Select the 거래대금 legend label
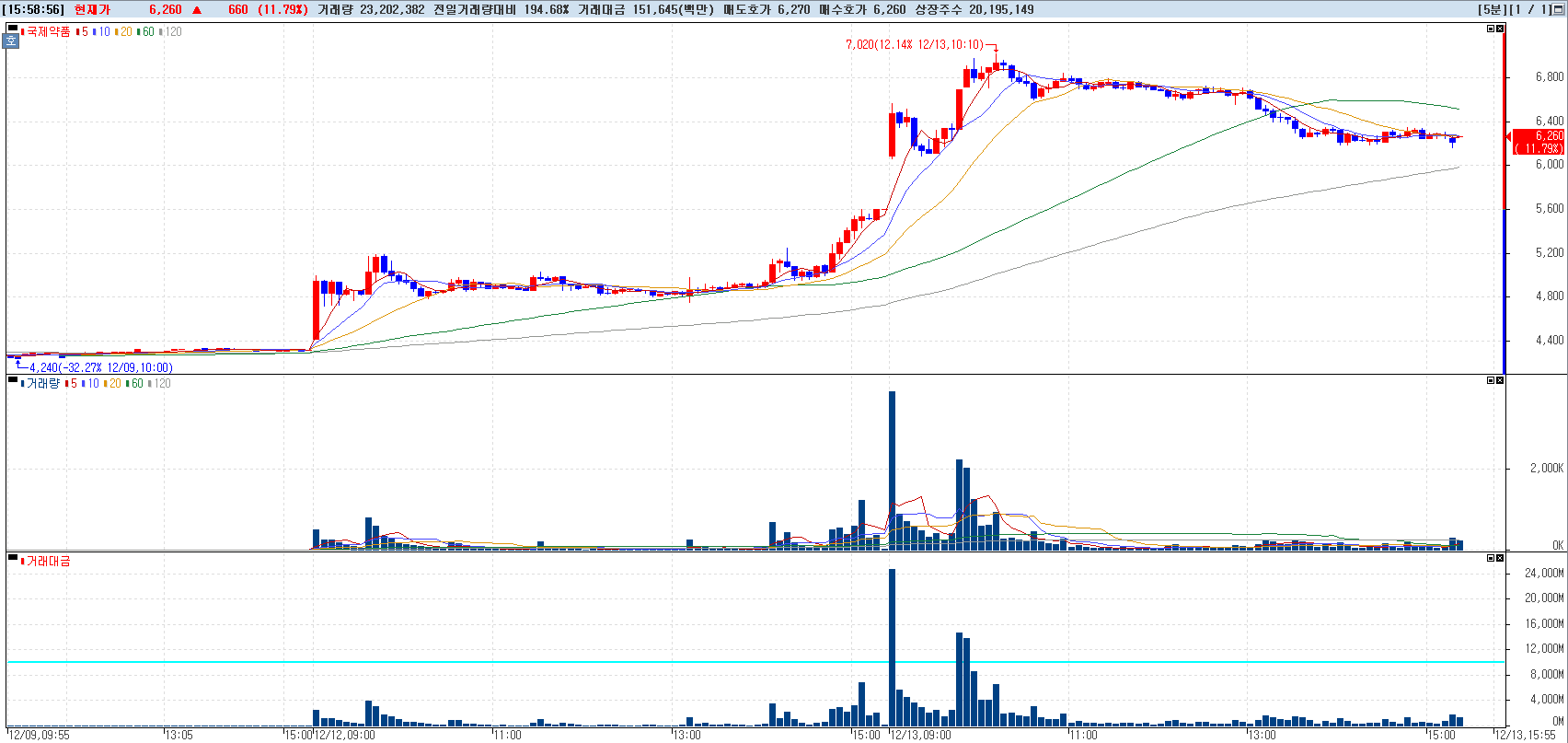Viewport: 1568px width, 743px height. click(46, 561)
